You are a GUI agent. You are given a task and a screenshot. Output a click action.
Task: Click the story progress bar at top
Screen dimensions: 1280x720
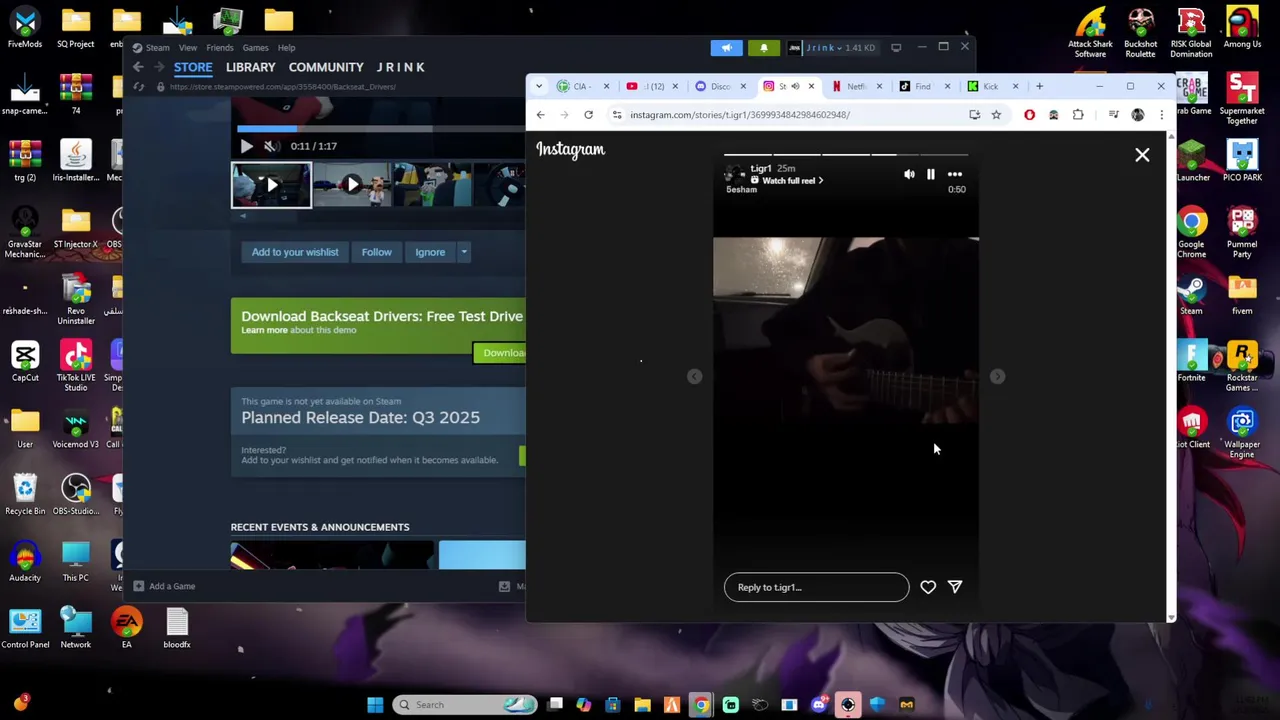[846, 155]
